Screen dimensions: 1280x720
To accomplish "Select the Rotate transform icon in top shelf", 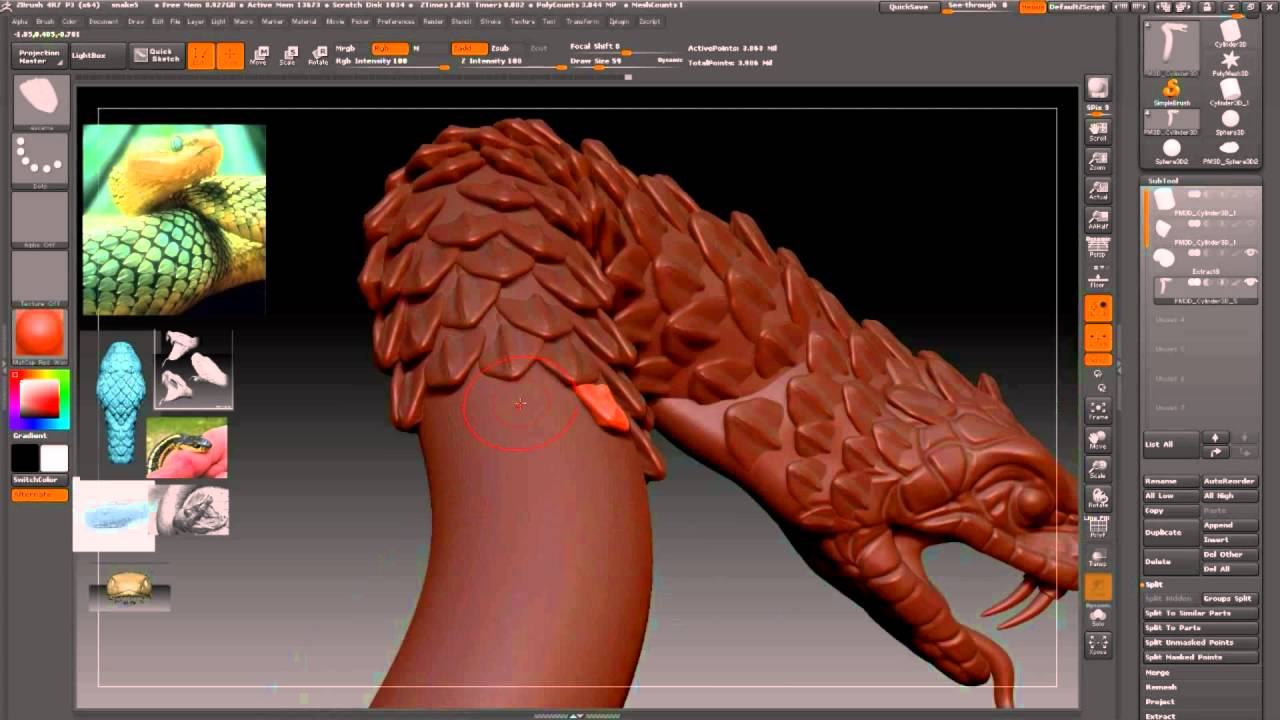I will pos(318,56).
